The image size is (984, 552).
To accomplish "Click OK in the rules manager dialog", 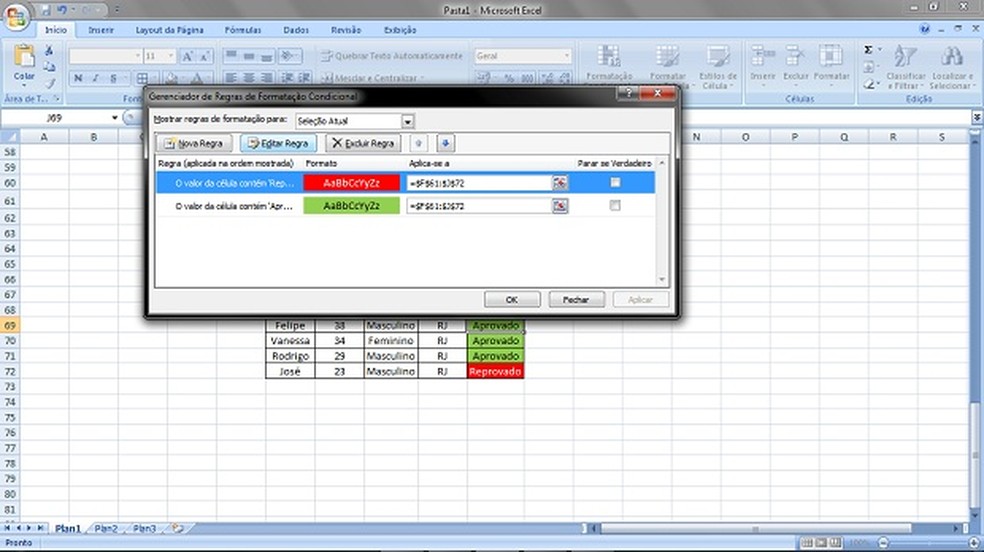I will click(511, 299).
